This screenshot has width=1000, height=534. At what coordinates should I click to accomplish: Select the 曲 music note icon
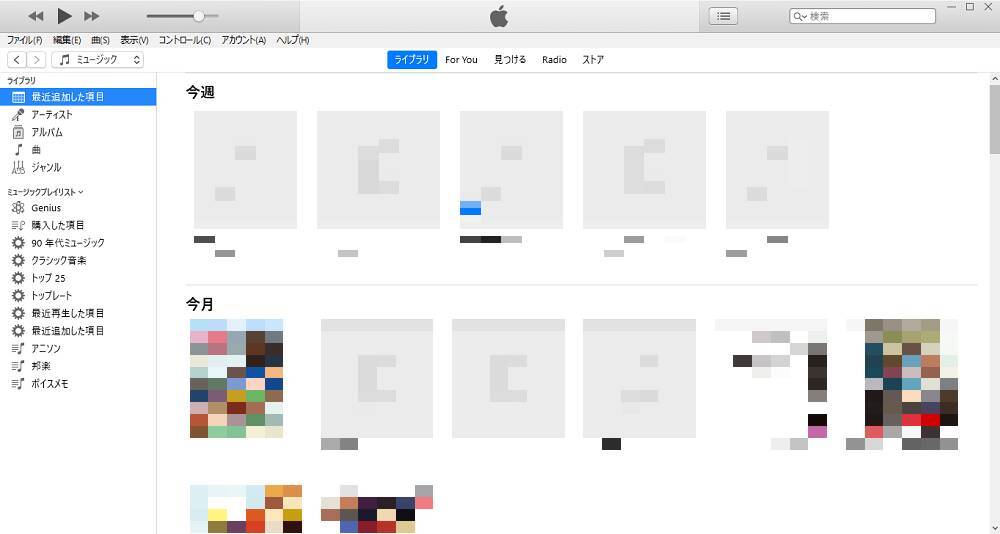(18, 150)
